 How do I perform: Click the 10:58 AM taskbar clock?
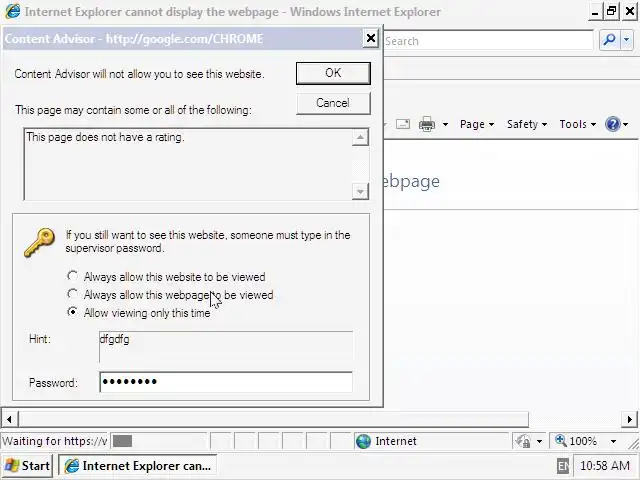click(x=604, y=466)
